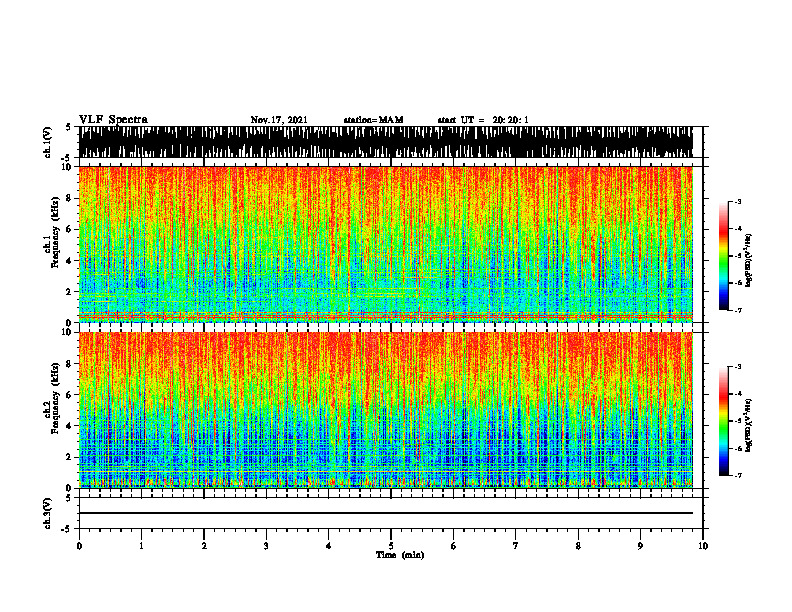Viewport: 792px width, 612px height.
Task: Click the "VLF Spectra" title text
Action: coord(113,119)
